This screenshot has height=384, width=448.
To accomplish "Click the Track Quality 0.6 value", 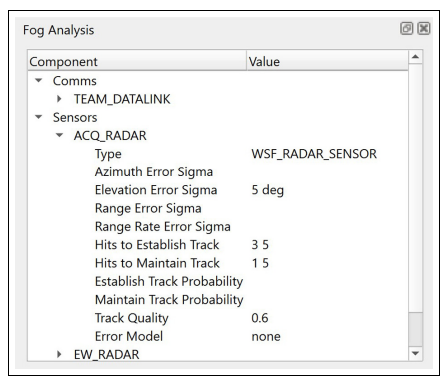I will pos(260,318).
